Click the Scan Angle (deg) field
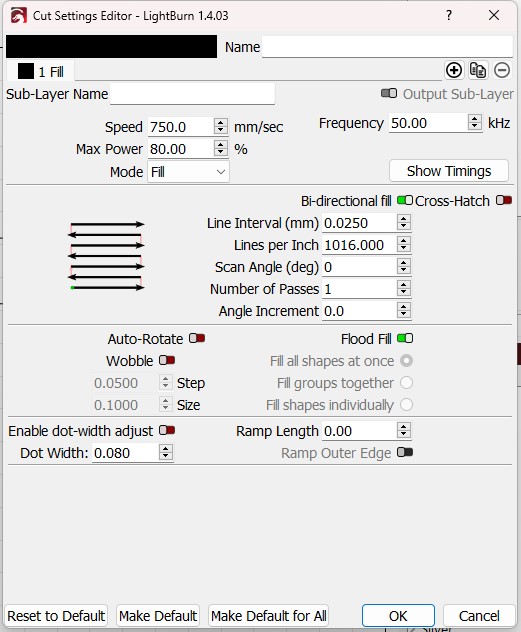This screenshot has height=632, width=521. [359, 267]
